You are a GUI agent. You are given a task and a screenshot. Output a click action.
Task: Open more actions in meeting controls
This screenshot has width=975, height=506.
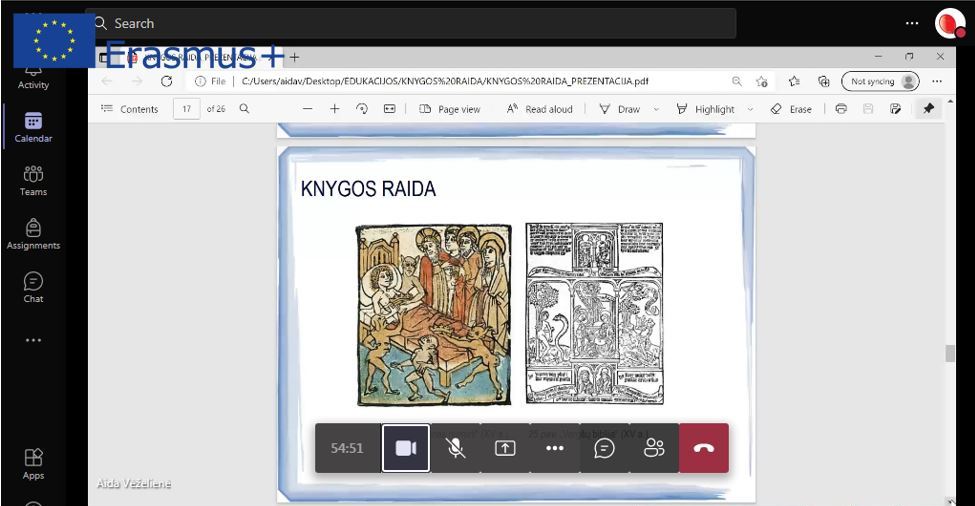555,448
